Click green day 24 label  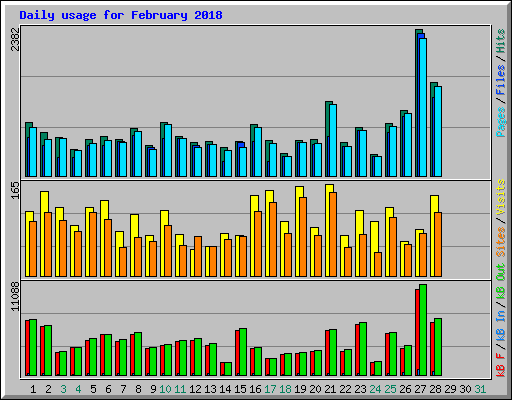click(375, 389)
